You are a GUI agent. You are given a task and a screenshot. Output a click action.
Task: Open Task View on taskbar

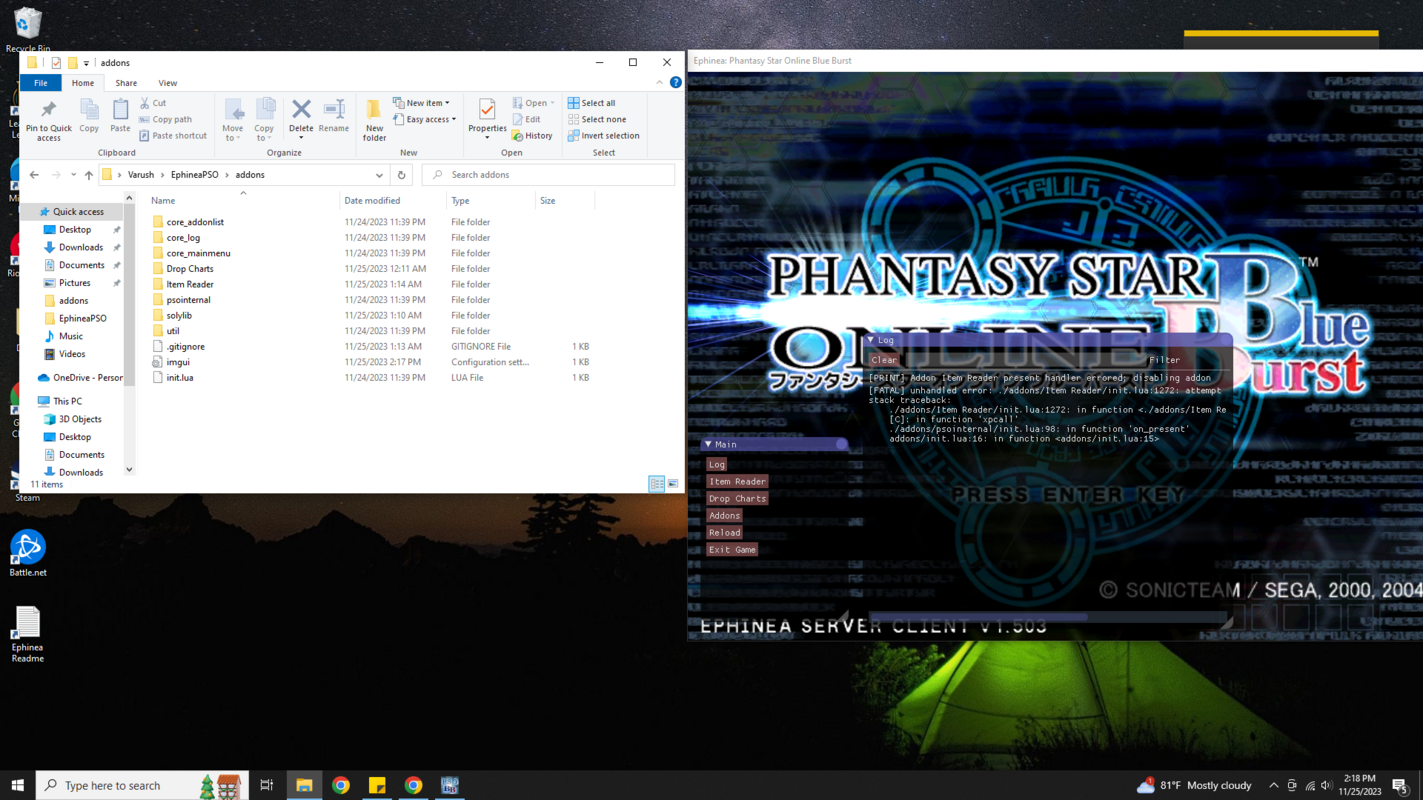pyautogui.click(x=267, y=785)
